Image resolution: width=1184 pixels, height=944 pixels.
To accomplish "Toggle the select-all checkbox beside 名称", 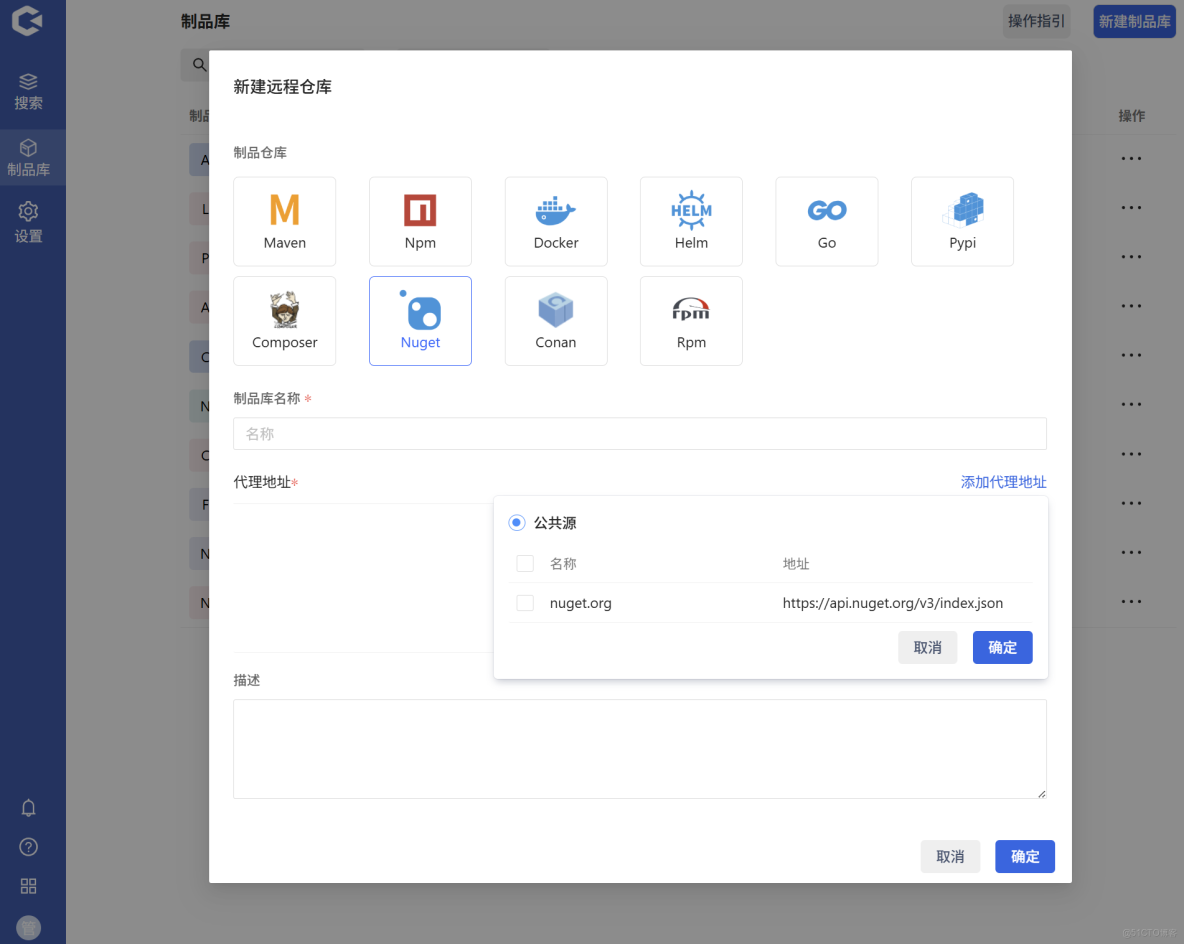I will click(525, 563).
